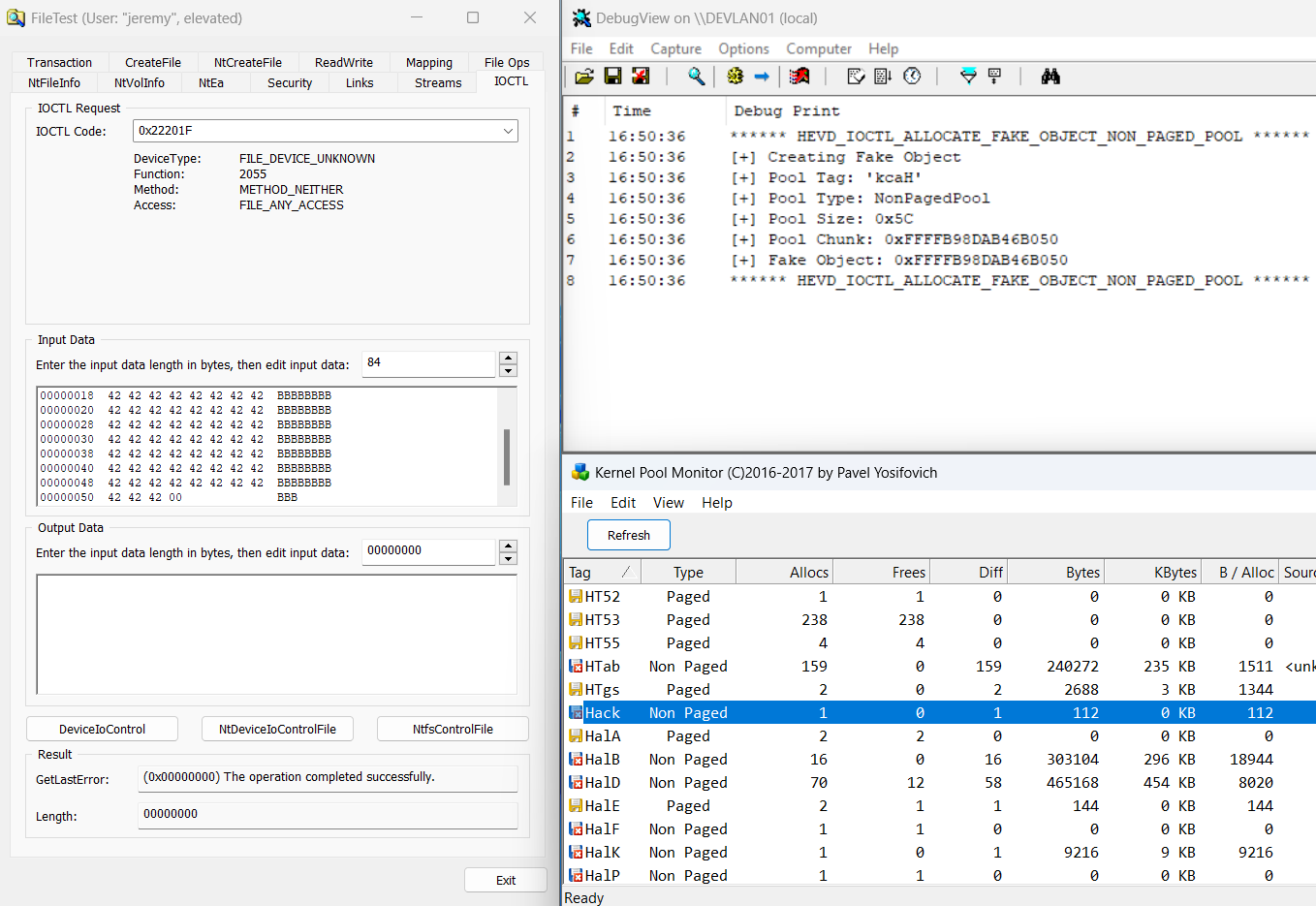Screen dimensions: 1316x906
Task: Click Refresh in Kernel Pool Monitor
Action: tap(629, 535)
